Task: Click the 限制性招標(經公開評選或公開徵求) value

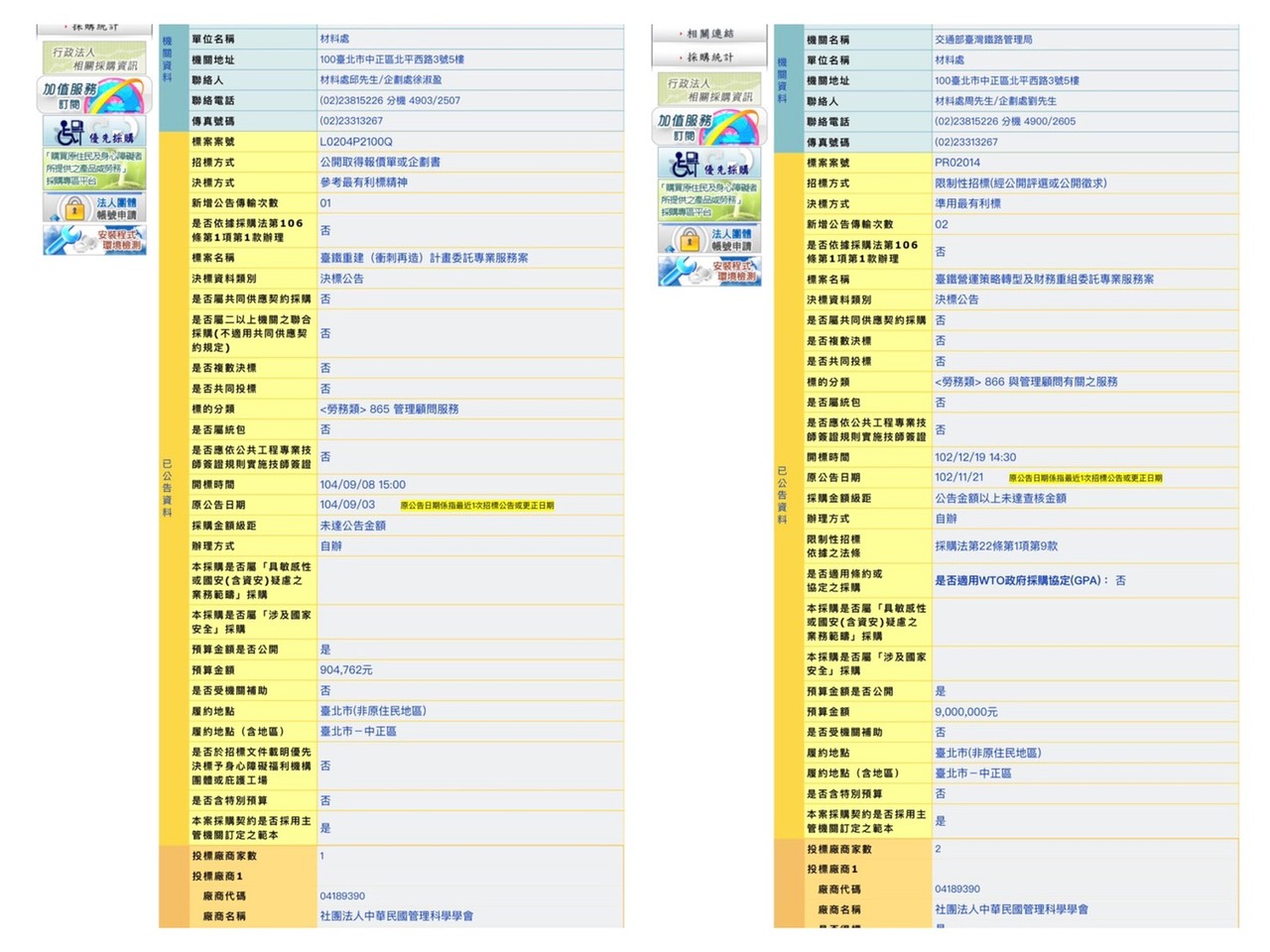Action: click(x=1021, y=183)
